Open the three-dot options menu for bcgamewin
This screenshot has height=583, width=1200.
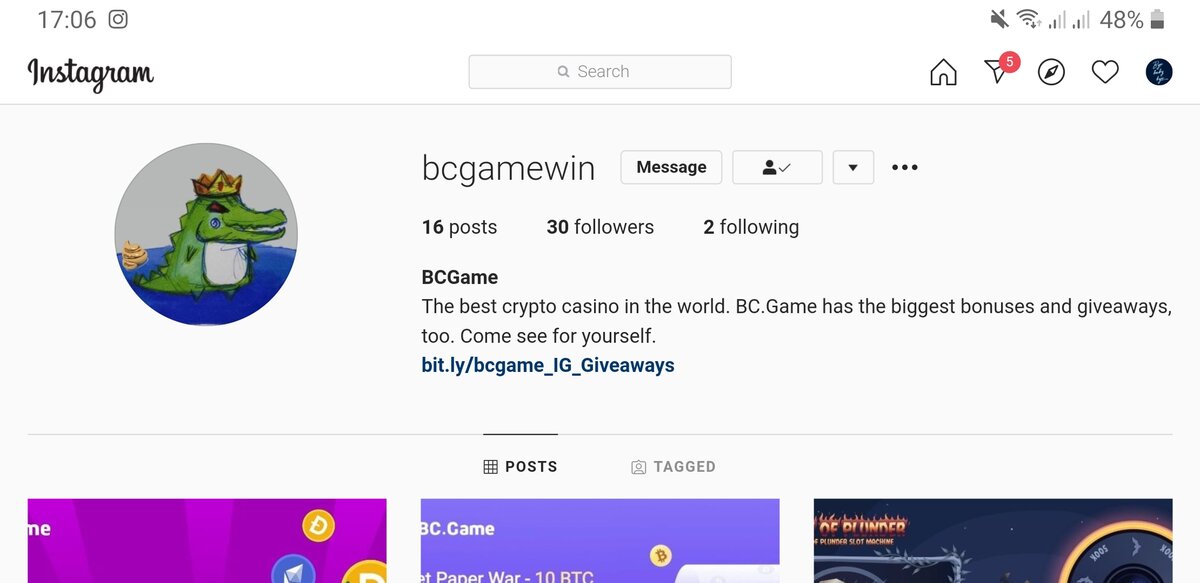click(904, 167)
